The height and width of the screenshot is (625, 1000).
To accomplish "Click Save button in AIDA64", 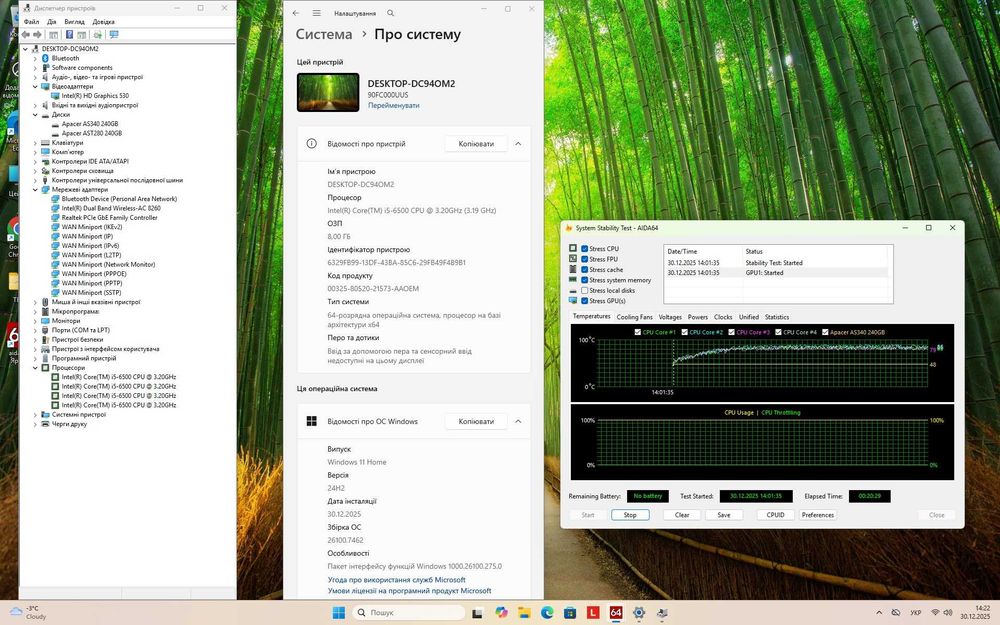I will coord(724,515).
